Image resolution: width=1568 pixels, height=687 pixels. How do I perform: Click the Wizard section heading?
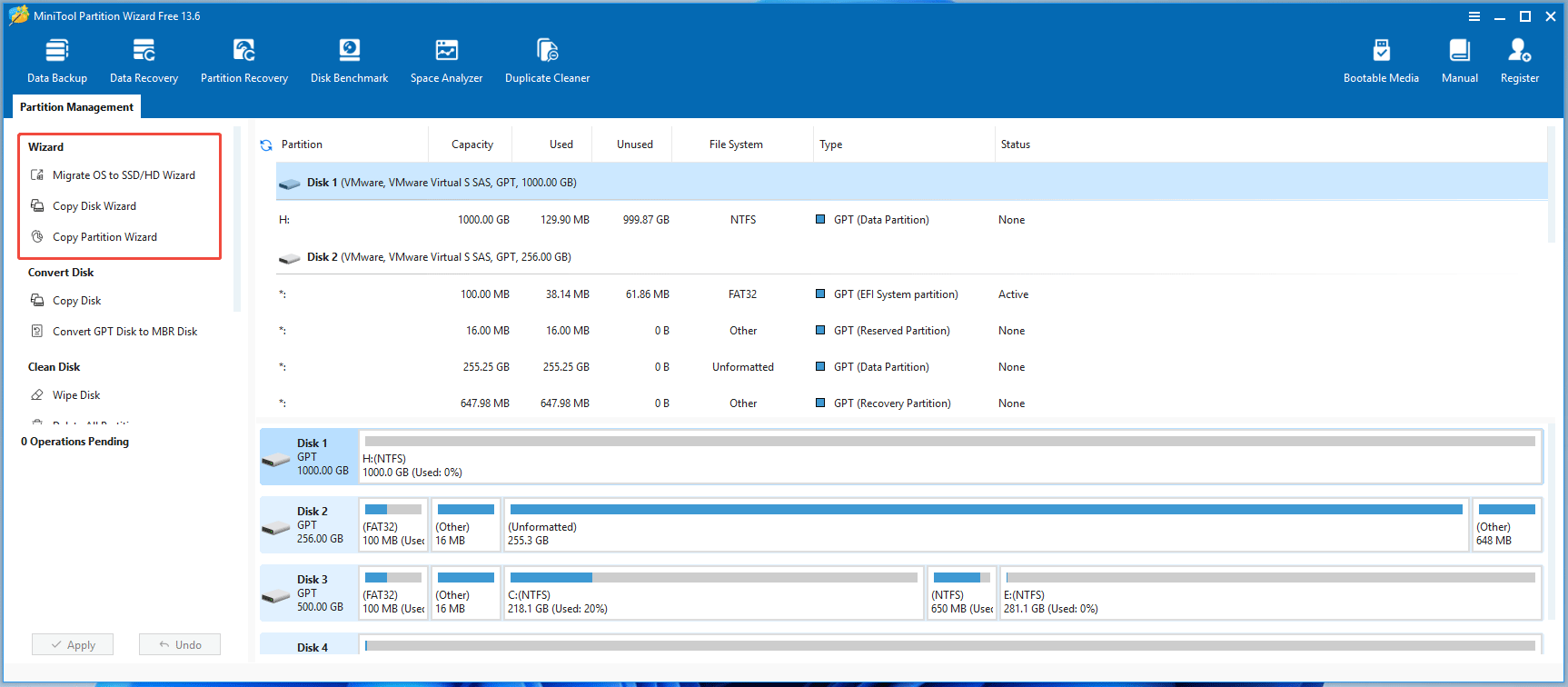(x=45, y=147)
